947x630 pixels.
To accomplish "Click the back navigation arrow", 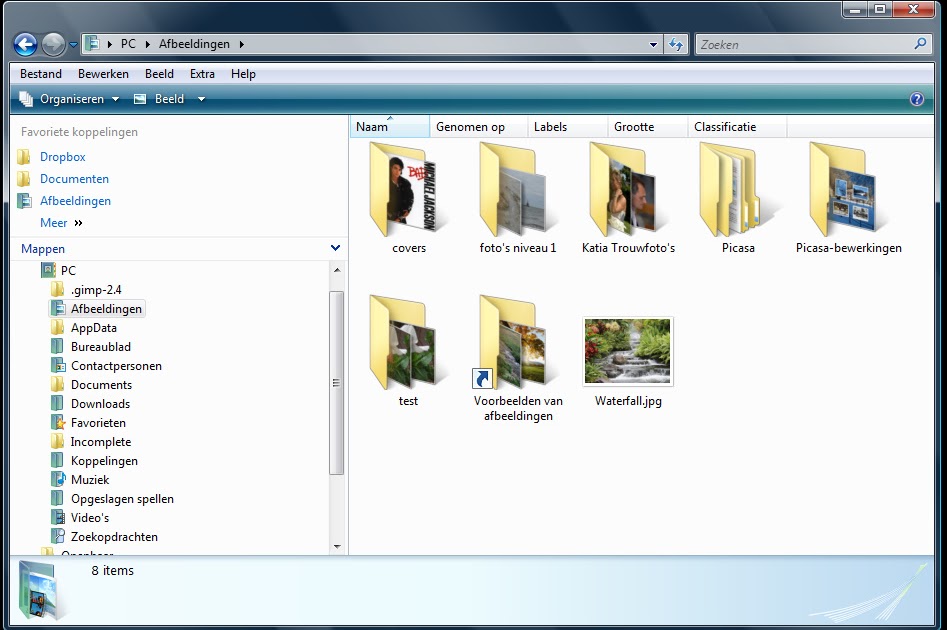I will pyautogui.click(x=24, y=44).
